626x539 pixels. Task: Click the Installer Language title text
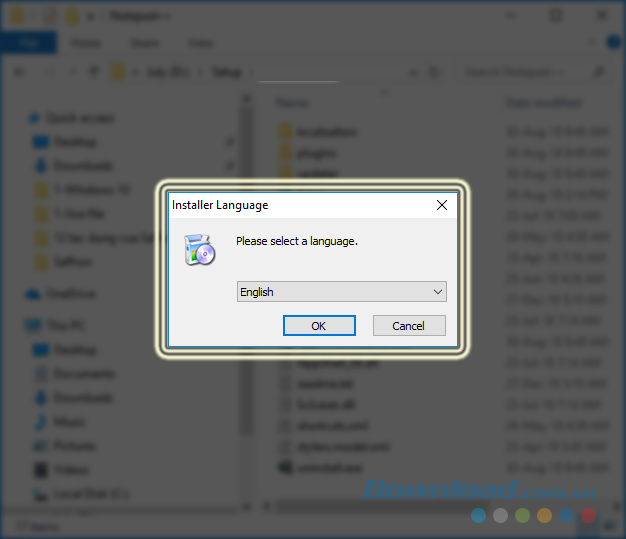pos(220,205)
